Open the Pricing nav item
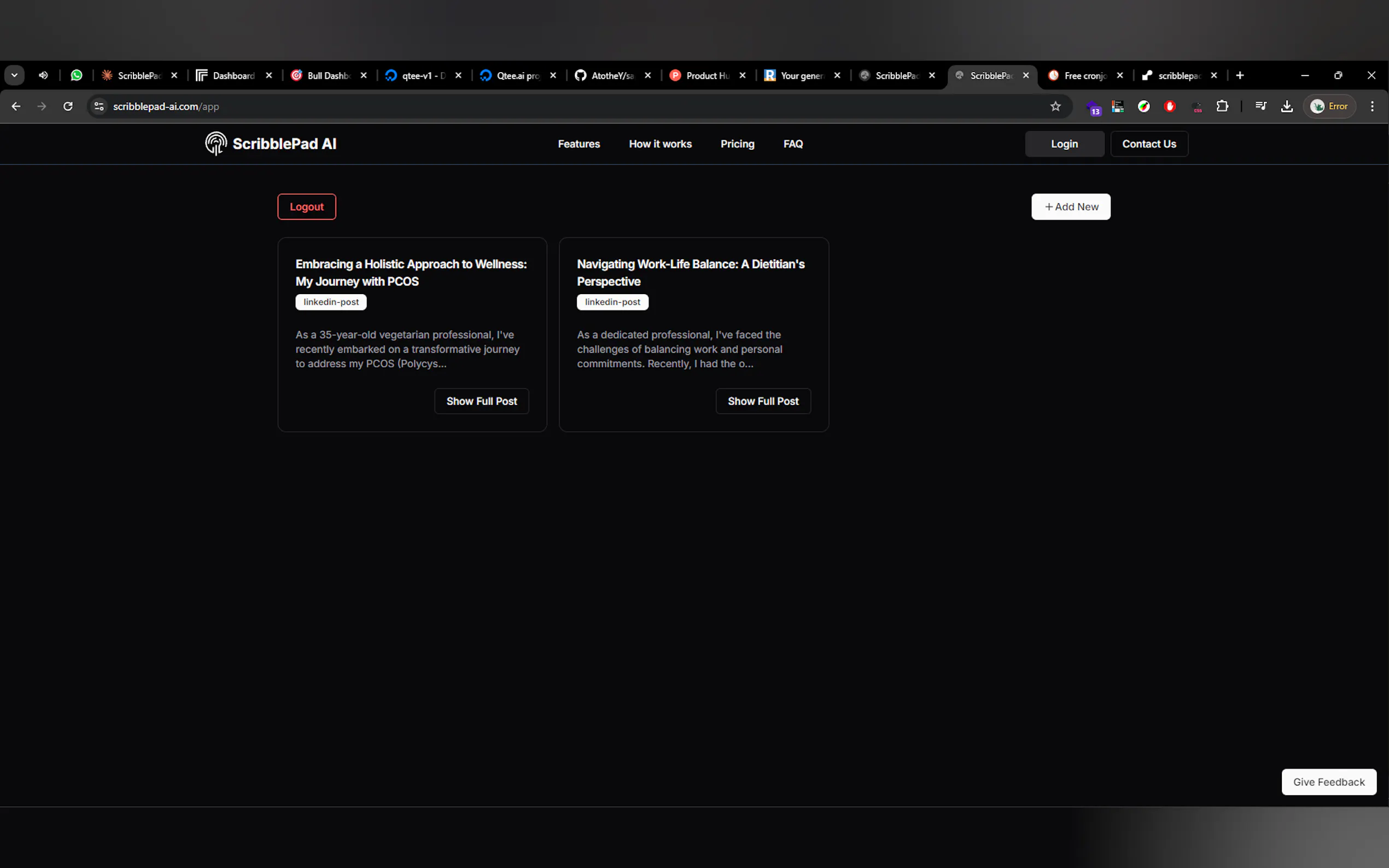The width and height of the screenshot is (1389, 868). click(x=737, y=144)
